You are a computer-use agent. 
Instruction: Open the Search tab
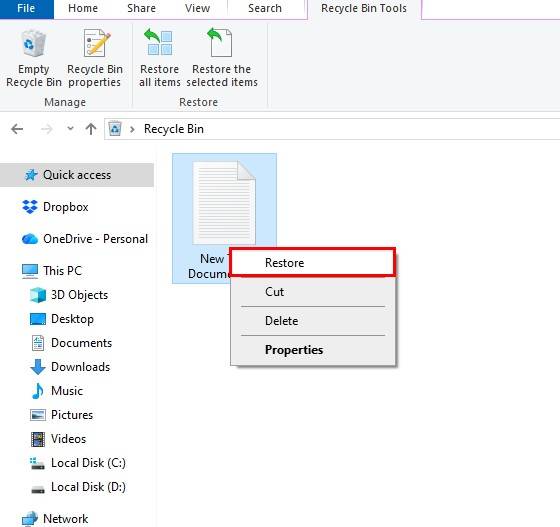(265, 9)
